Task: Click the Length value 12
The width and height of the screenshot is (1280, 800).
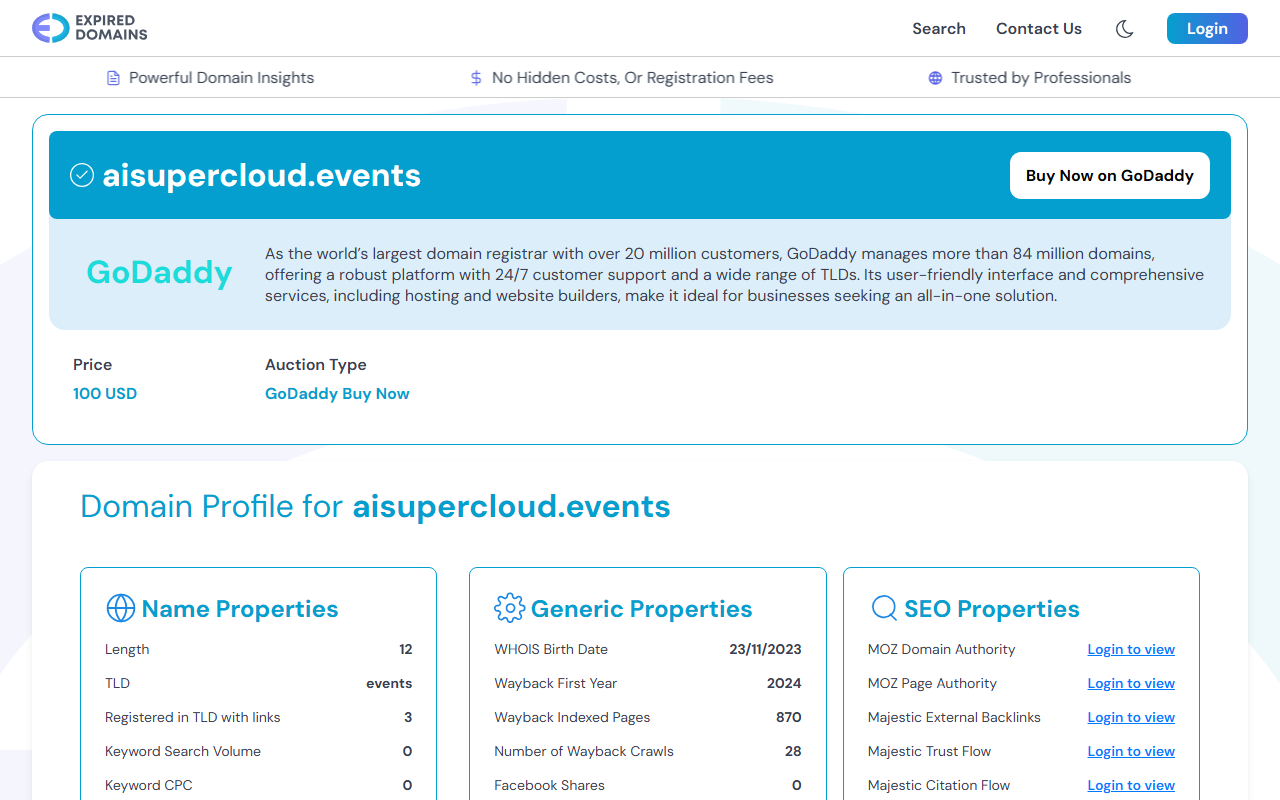Action: pyautogui.click(x=406, y=649)
